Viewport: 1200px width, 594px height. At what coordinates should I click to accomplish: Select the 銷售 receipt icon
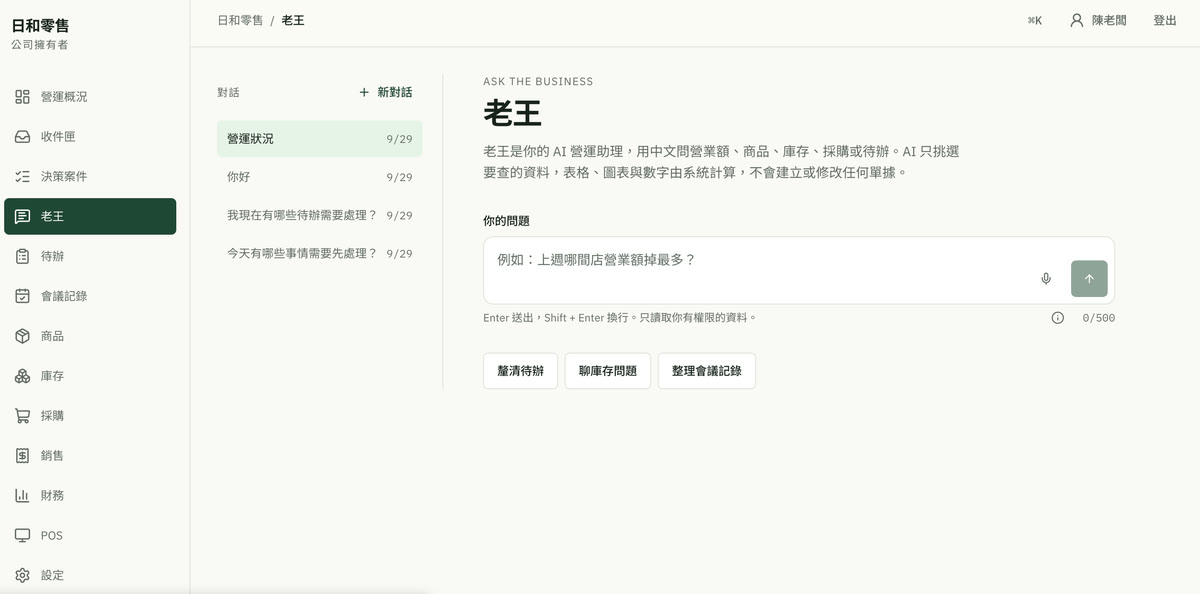(x=22, y=456)
